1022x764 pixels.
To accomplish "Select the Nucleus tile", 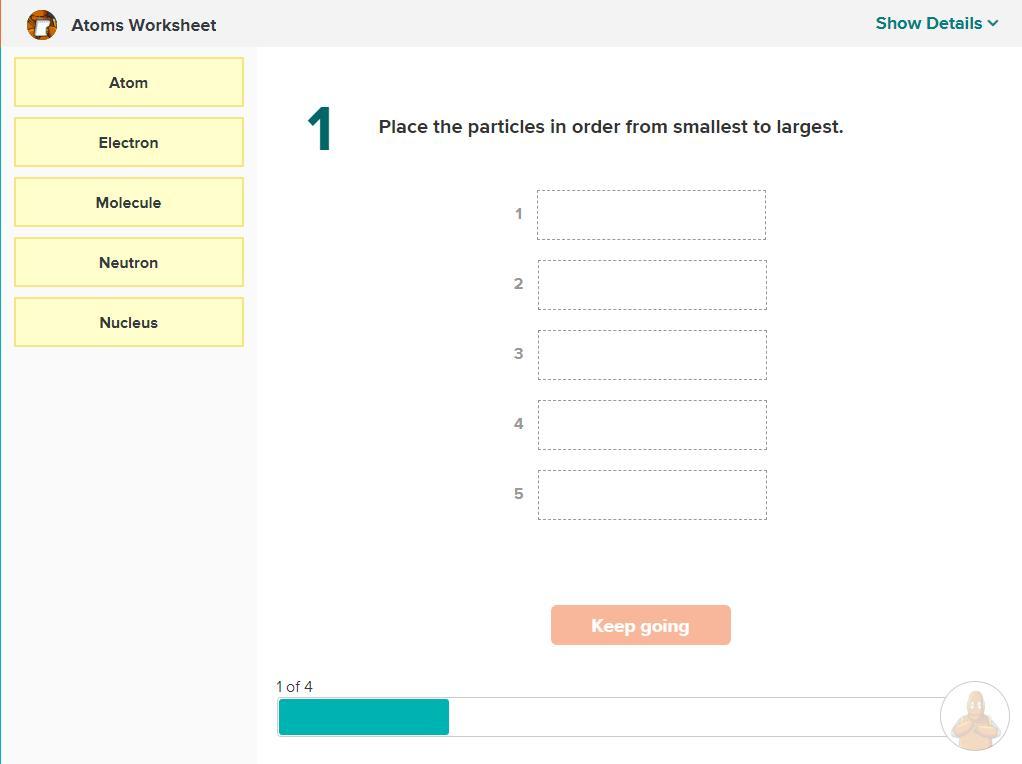I will (129, 322).
